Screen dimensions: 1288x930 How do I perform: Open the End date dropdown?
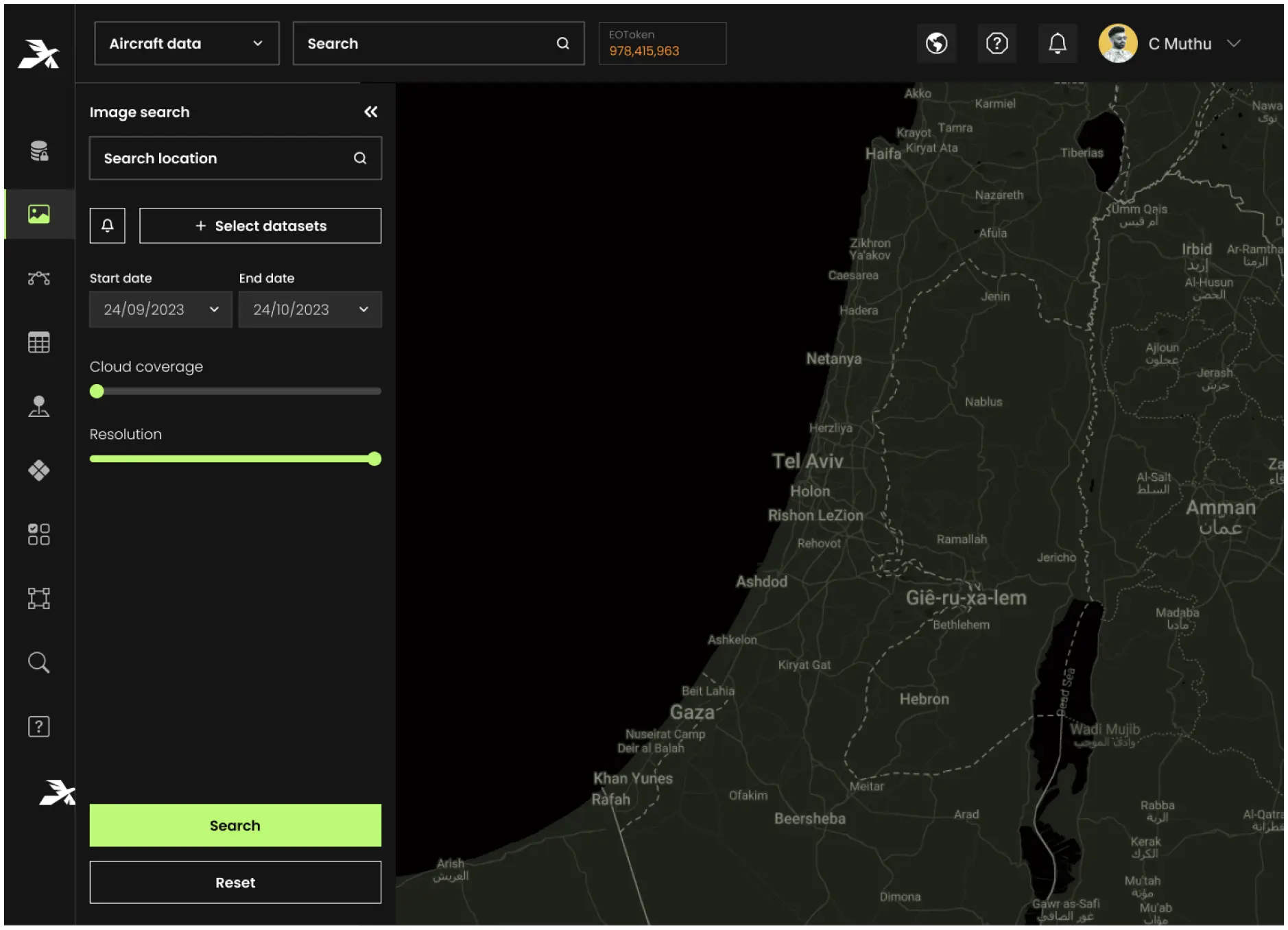[x=310, y=309]
